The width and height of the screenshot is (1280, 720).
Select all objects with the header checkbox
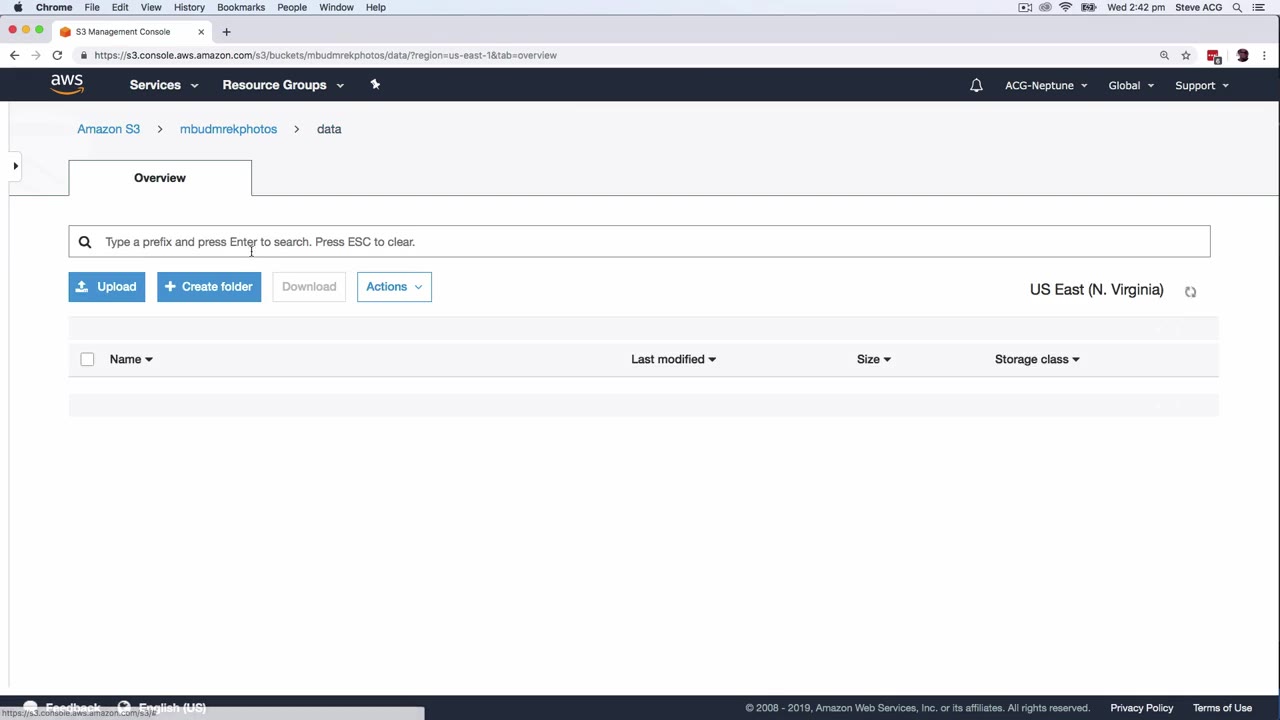87,359
